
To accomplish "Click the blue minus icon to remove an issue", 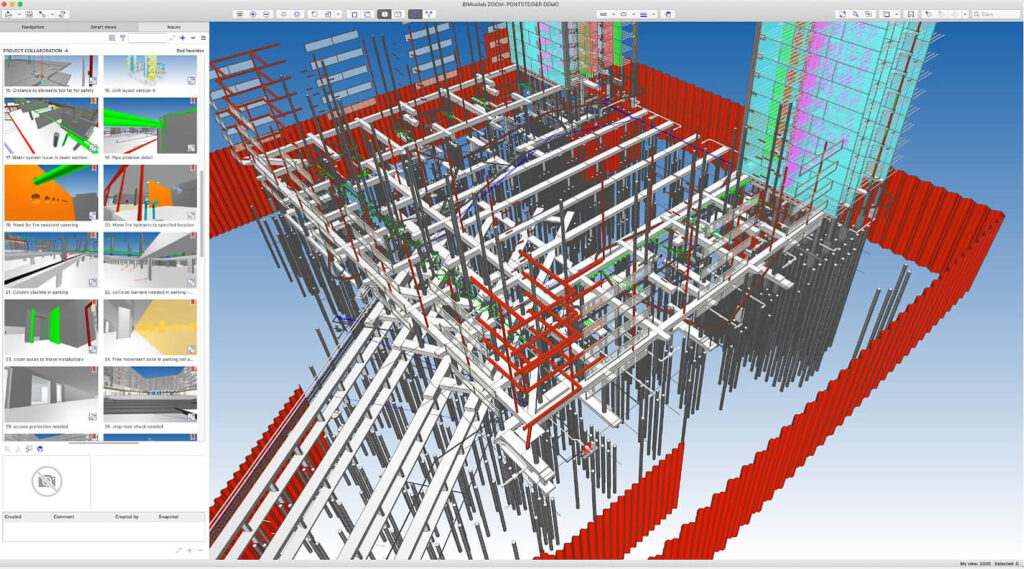I will (x=193, y=38).
